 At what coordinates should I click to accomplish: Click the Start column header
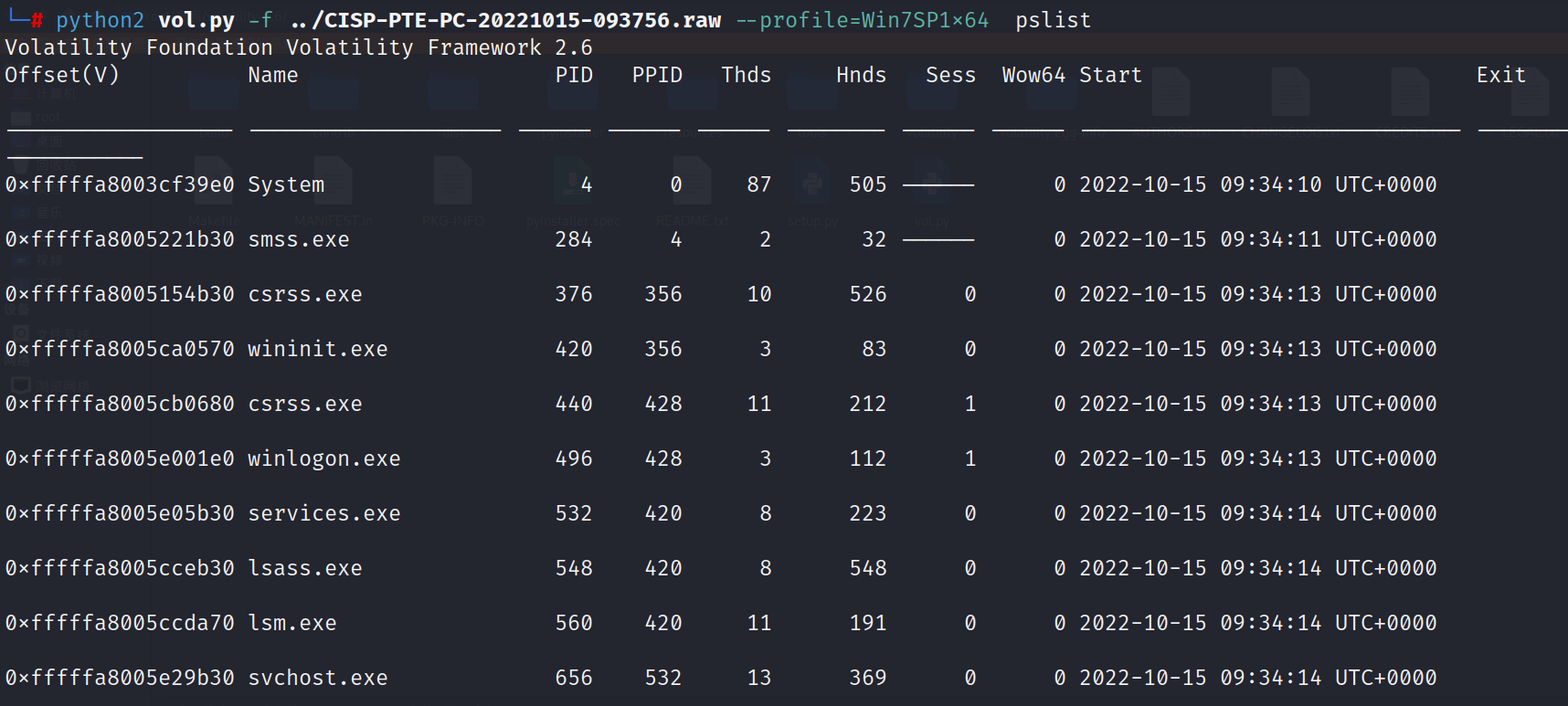point(1111,75)
